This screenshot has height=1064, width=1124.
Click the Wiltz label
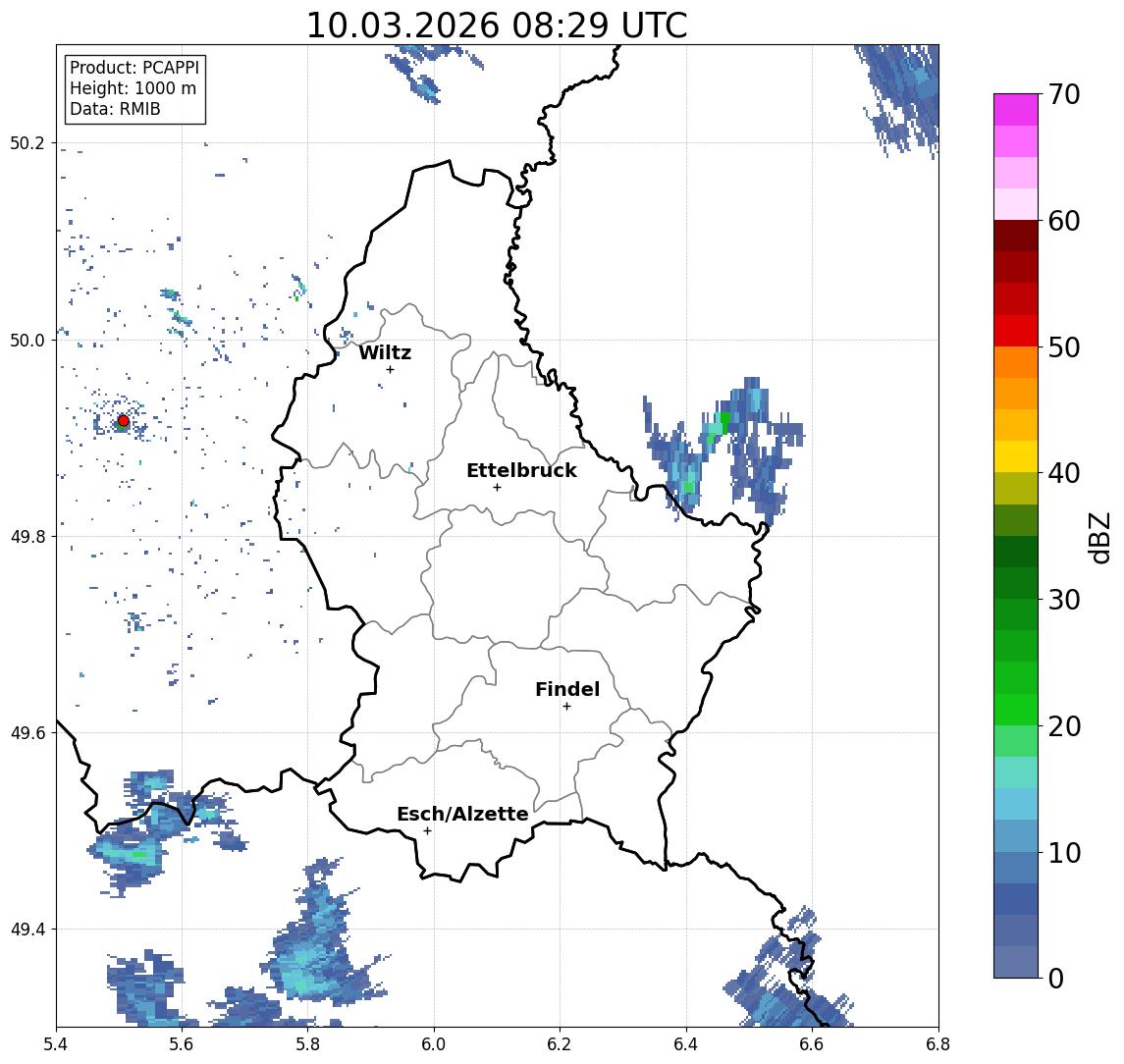385,352
